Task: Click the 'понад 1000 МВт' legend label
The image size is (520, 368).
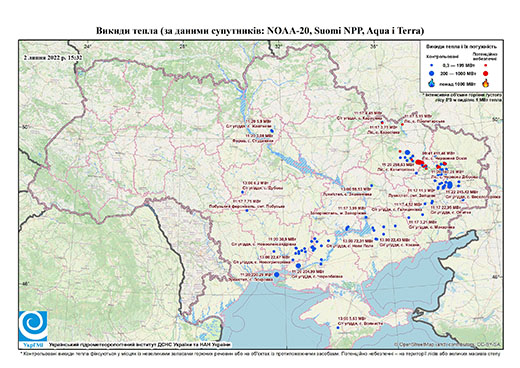Action: point(458,83)
